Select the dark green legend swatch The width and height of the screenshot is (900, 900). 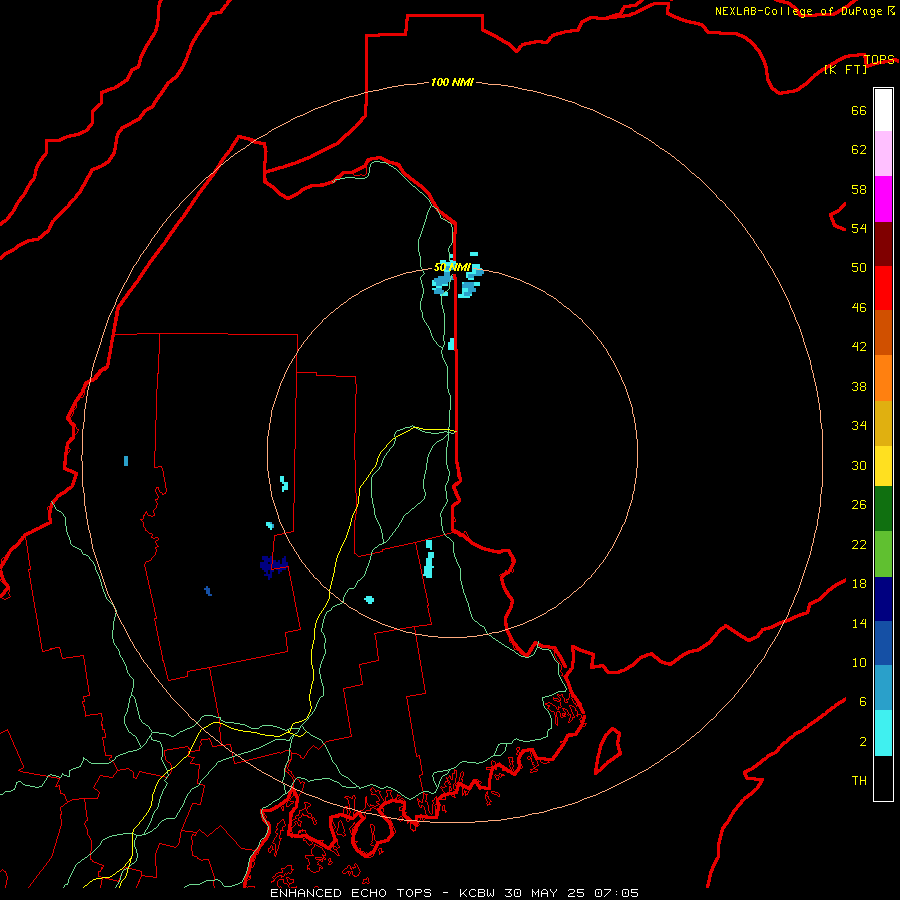883,509
